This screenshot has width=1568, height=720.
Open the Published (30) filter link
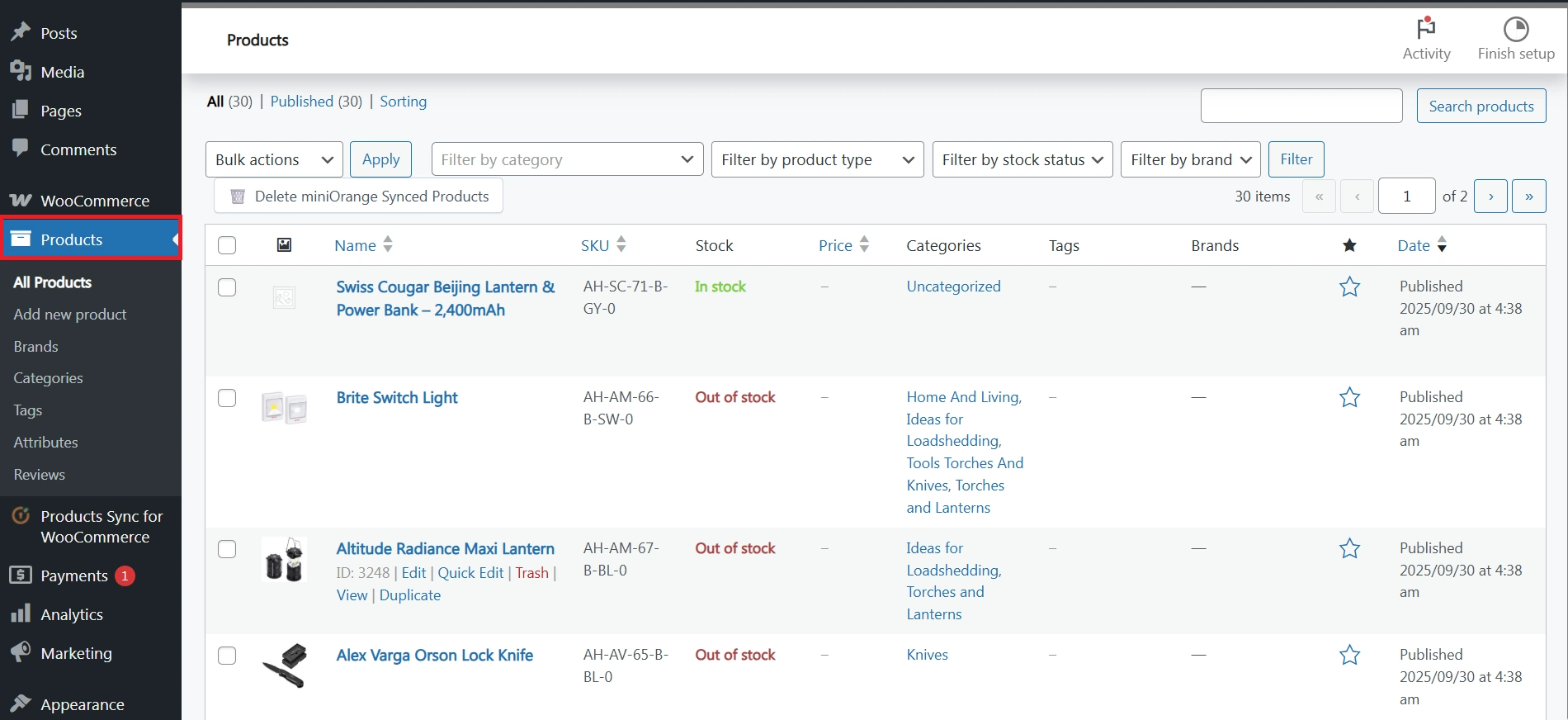[x=316, y=102]
